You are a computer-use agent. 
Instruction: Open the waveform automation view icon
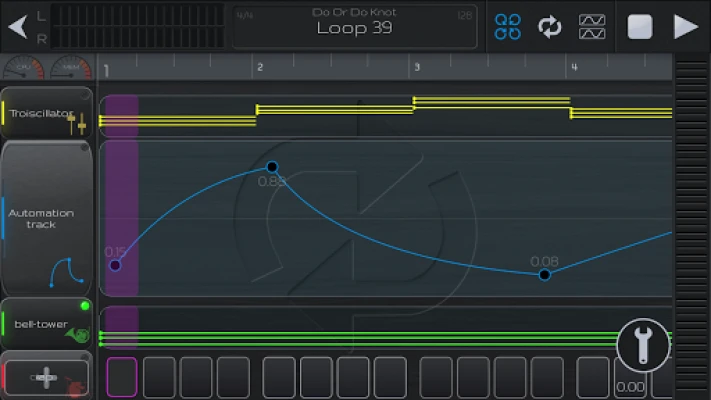(x=592, y=27)
